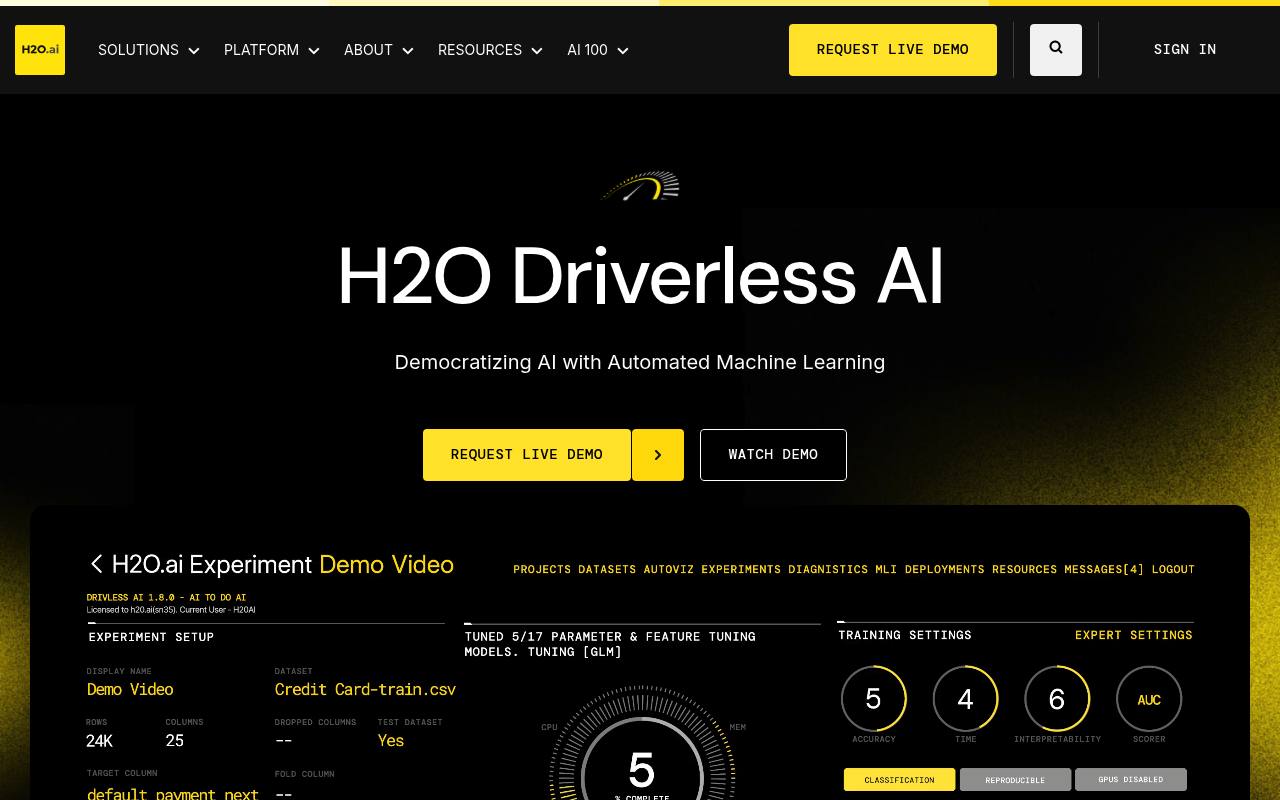
Task: Click the target column default payment next
Action: [173, 794]
